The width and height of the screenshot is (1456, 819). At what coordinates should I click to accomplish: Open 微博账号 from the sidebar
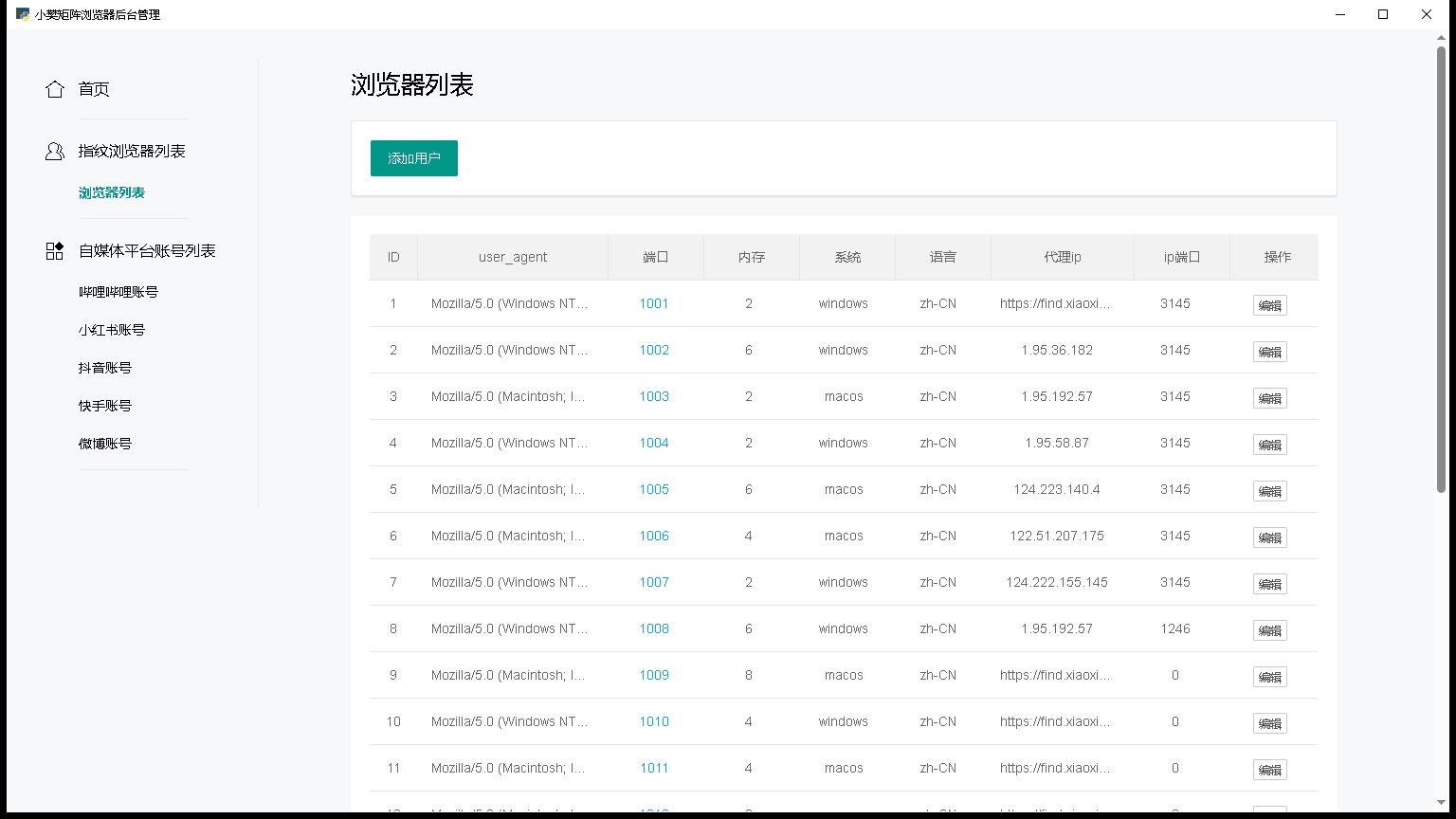coord(105,444)
